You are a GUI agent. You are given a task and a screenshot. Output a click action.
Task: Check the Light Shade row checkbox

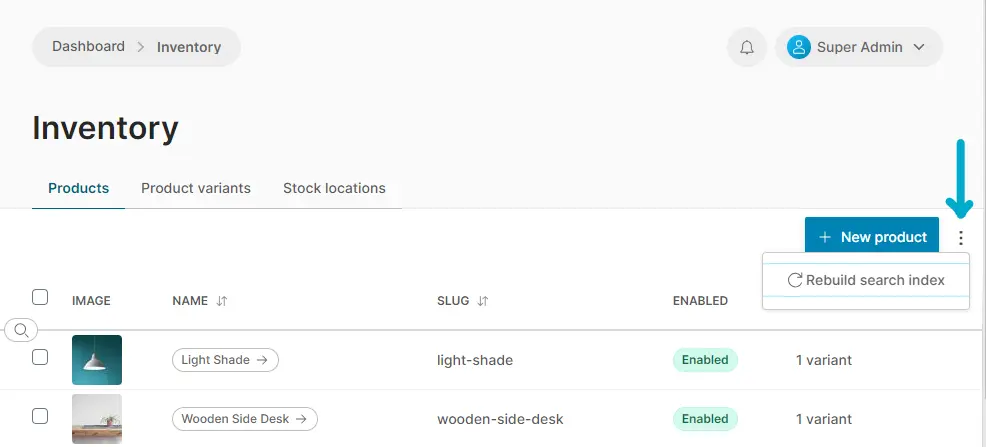click(40, 357)
